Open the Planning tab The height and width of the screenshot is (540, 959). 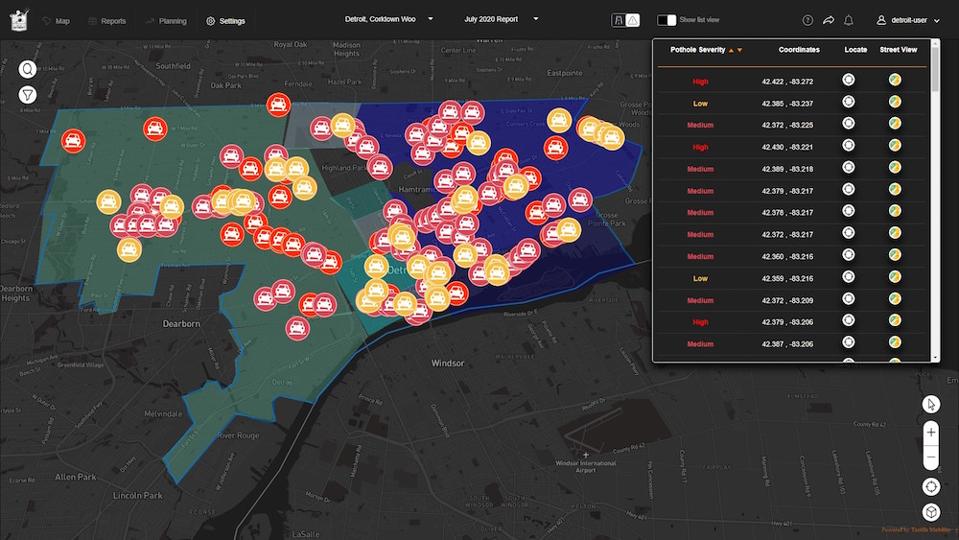(165, 20)
